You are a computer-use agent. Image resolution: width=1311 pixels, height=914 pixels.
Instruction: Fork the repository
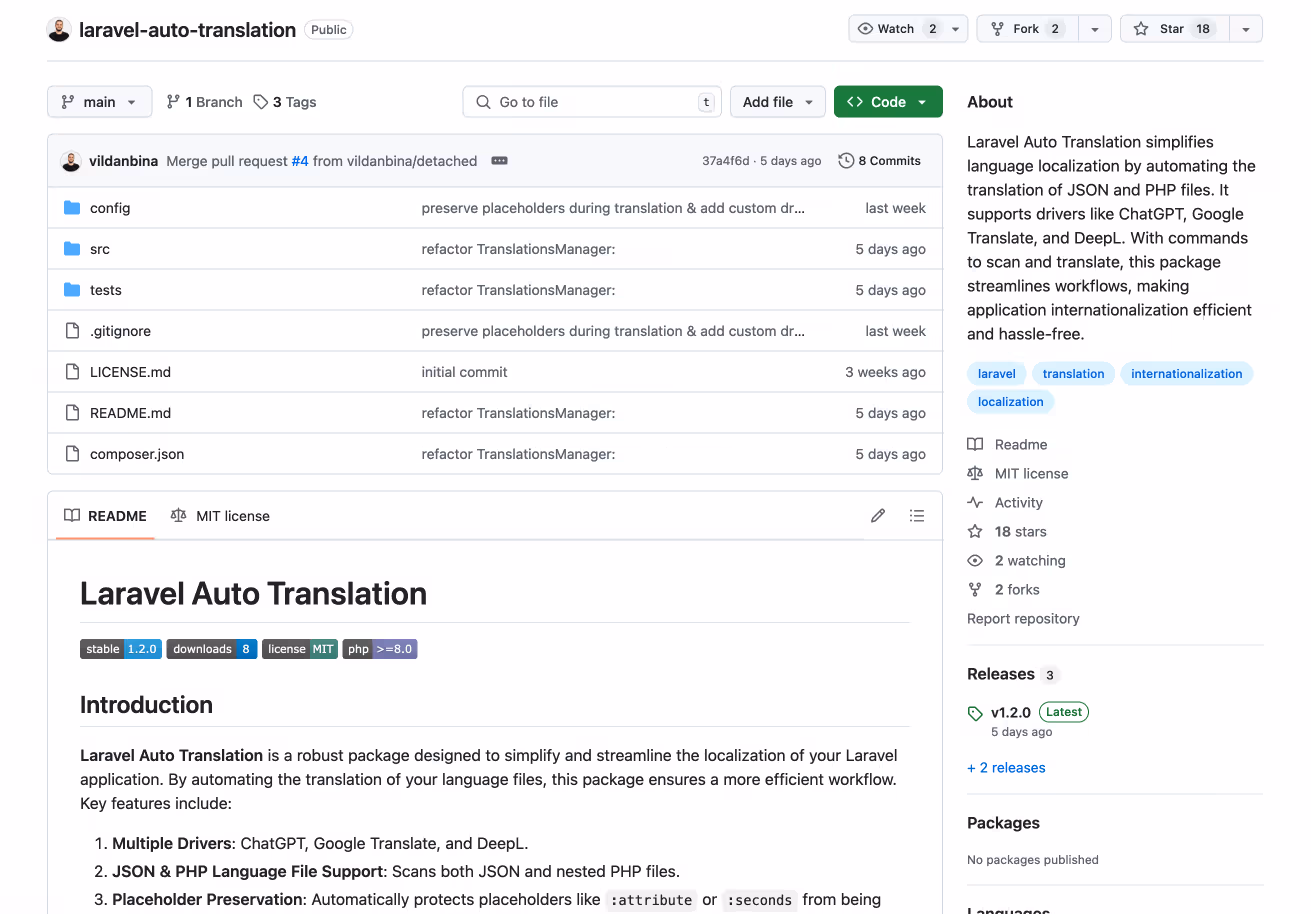1027,29
